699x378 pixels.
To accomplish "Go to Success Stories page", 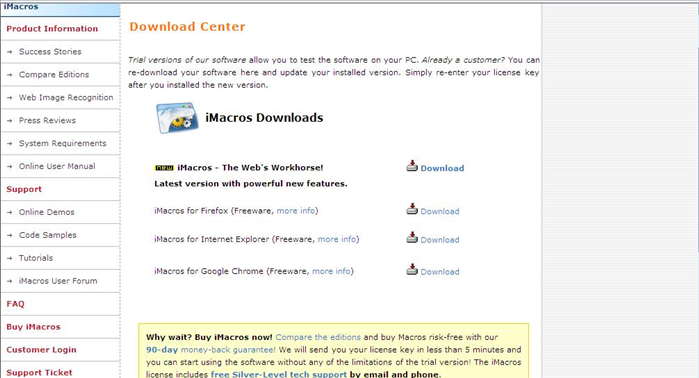I will 50,52.
